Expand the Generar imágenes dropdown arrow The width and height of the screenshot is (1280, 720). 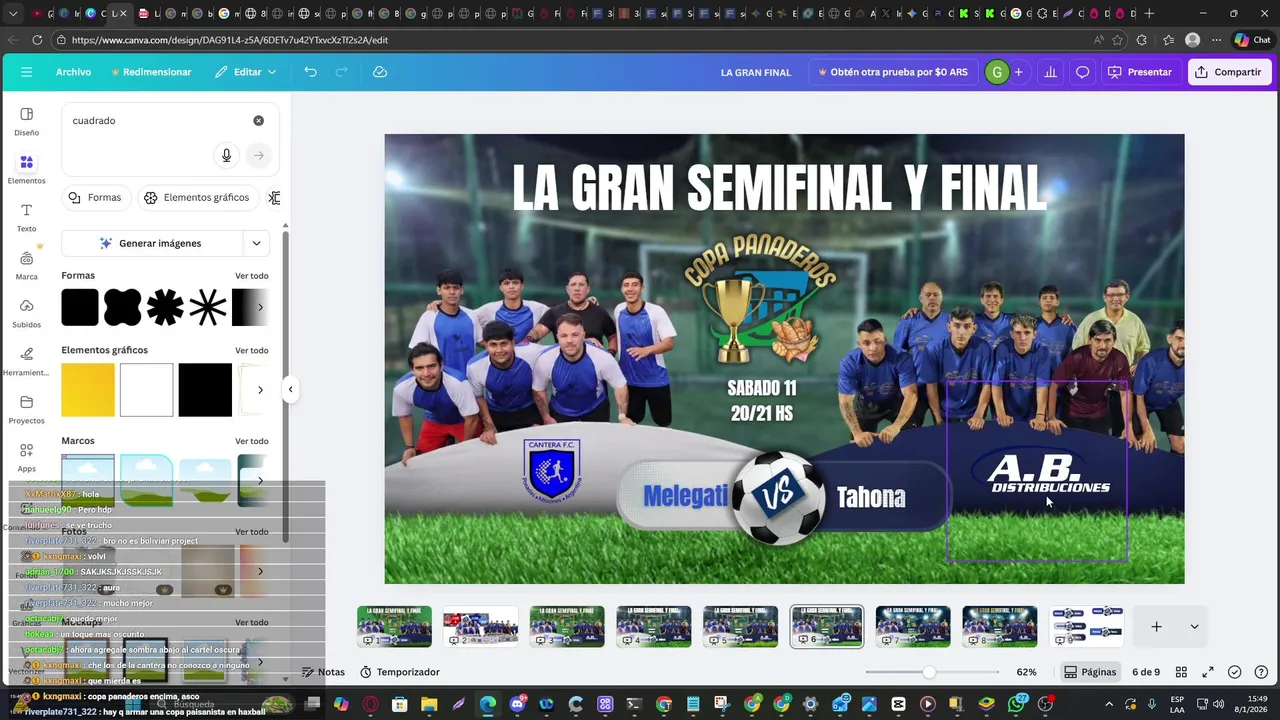tap(257, 243)
